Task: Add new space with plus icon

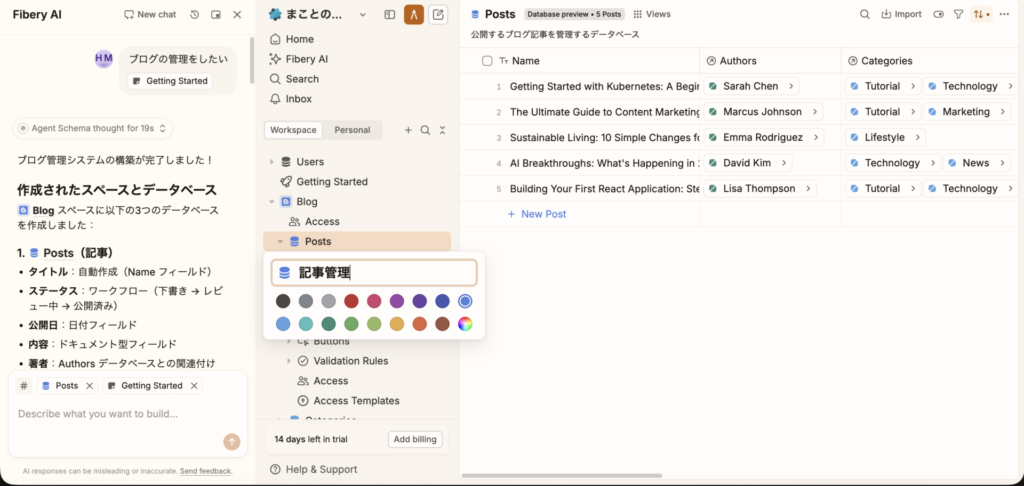Action: tap(408, 130)
